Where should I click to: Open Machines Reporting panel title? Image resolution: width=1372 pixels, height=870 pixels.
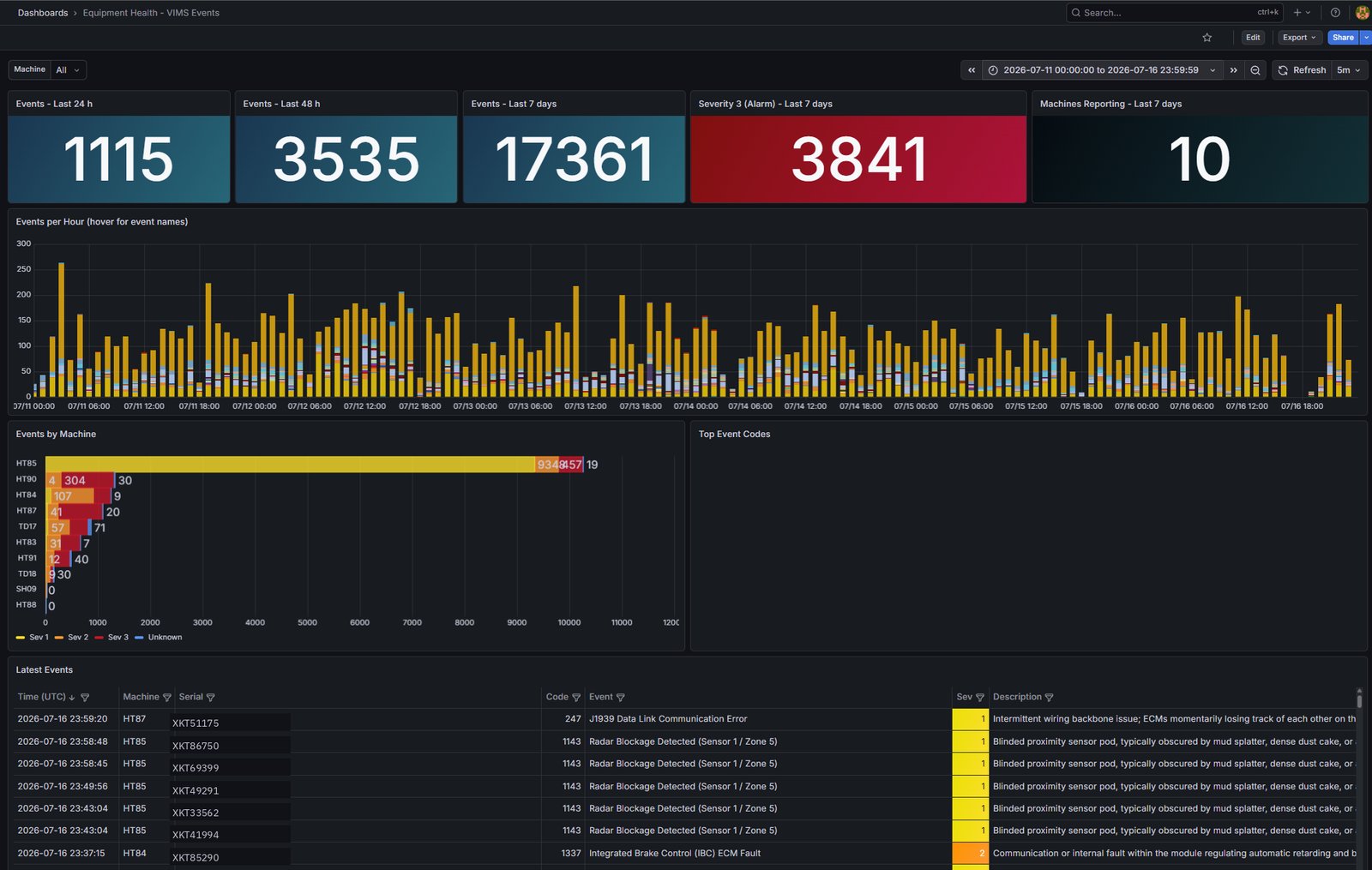[1110, 104]
